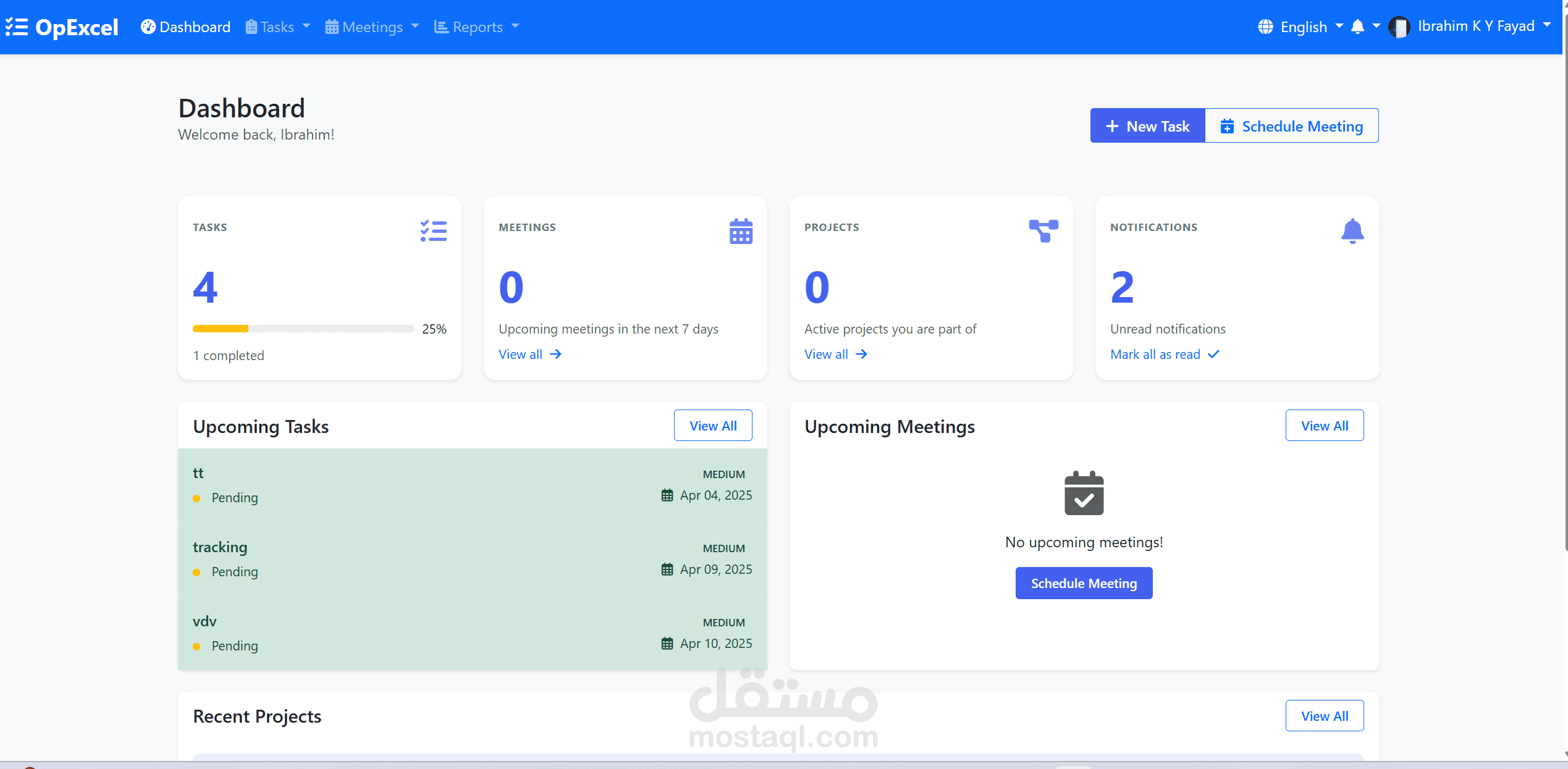1568x769 pixels.
Task: Click the Pending status of tt task
Action: pos(235,498)
